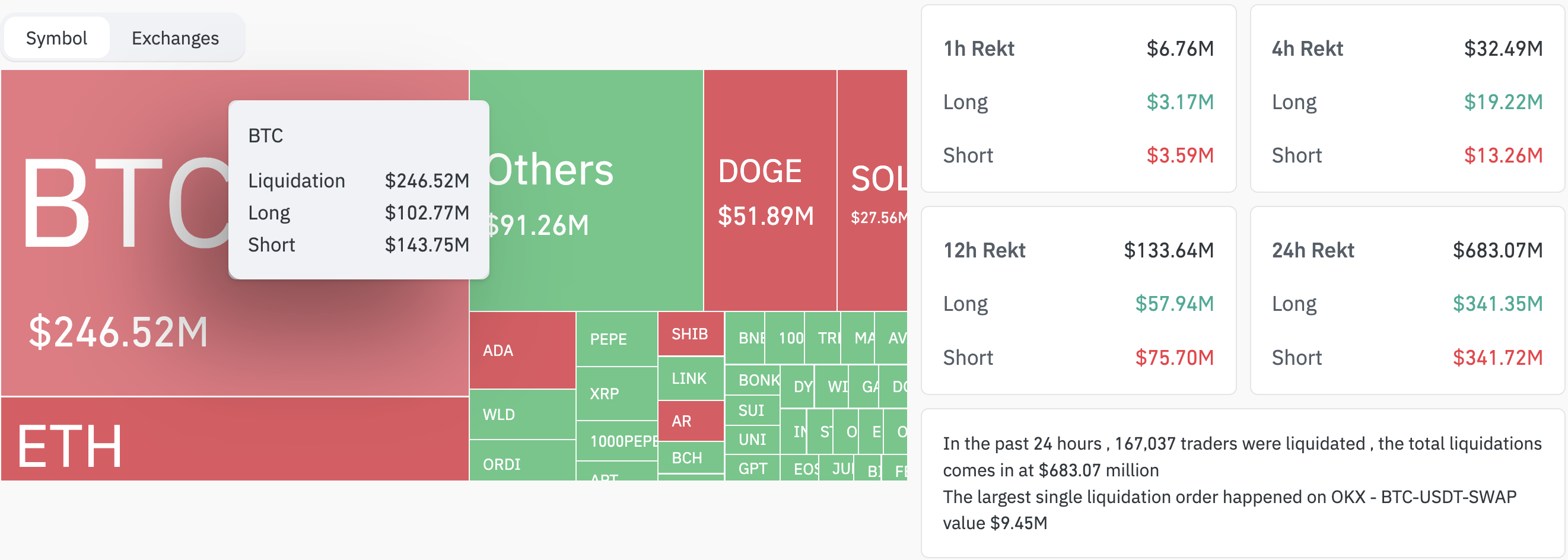The width and height of the screenshot is (1568, 560).
Task: Select the BONK tile
Action: pos(752,380)
